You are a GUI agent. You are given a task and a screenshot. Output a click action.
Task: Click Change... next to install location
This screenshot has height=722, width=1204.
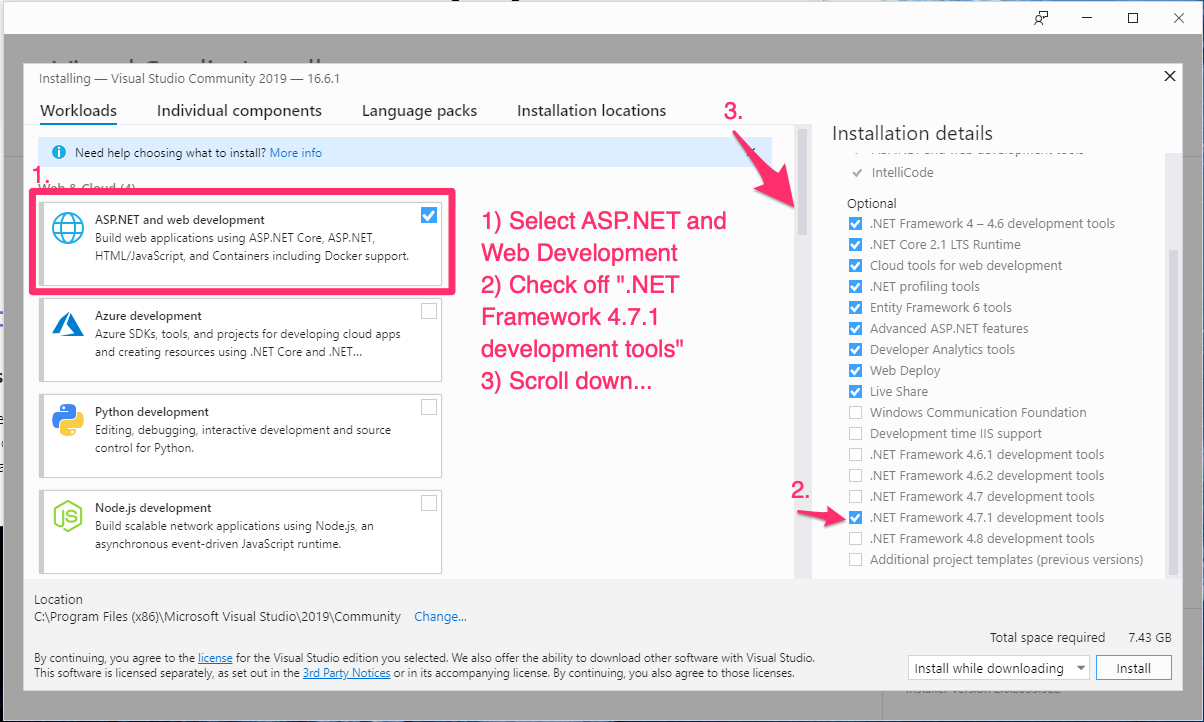click(440, 617)
